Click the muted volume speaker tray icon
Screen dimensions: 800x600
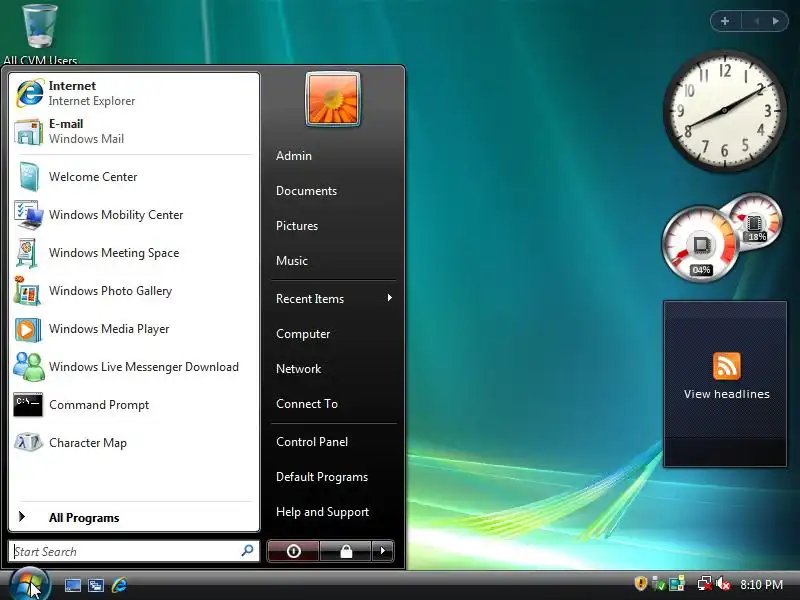click(x=723, y=584)
